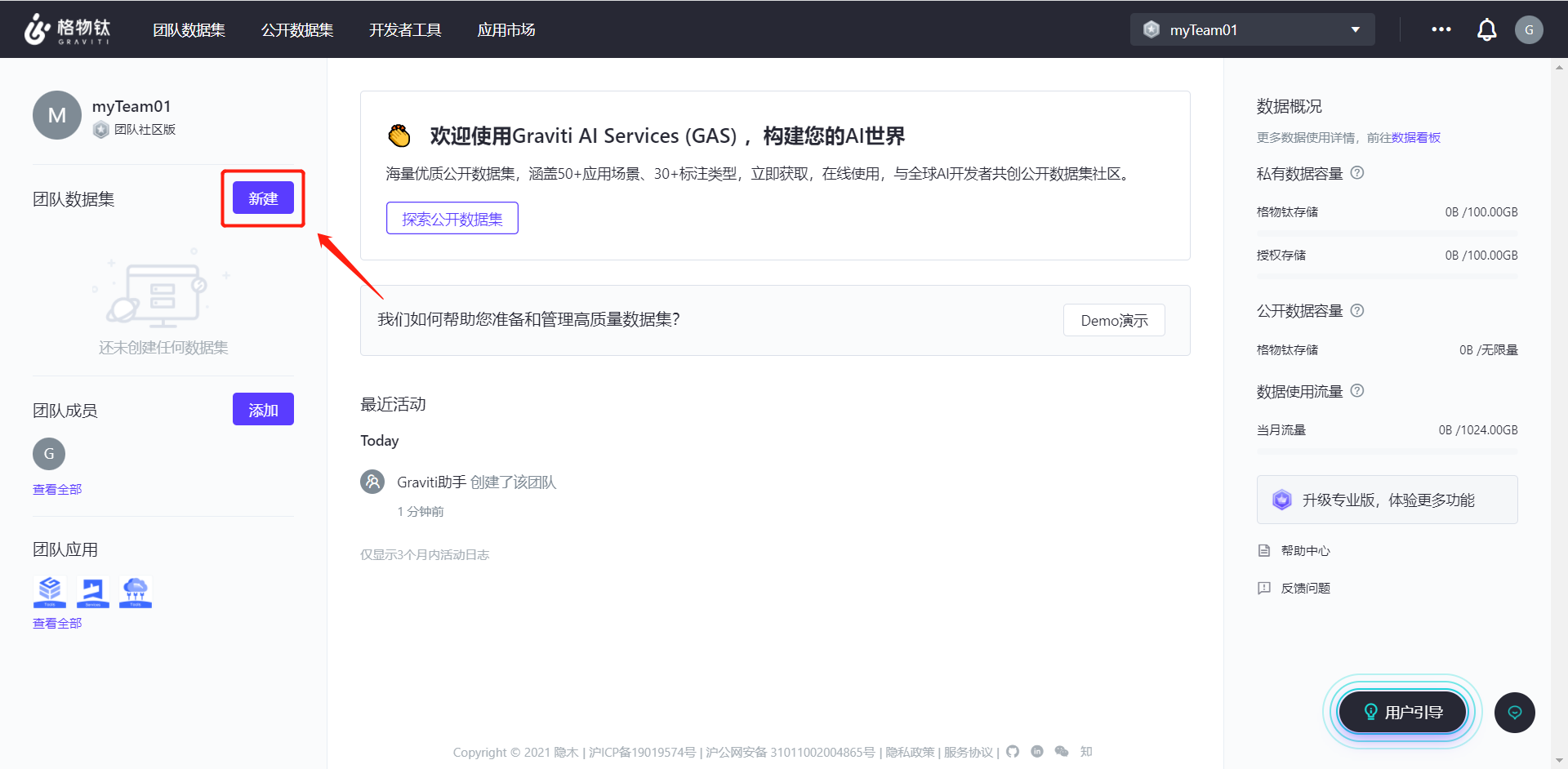Click the page scrollbar up arrow
The image size is (1568, 769).
pyautogui.click(x=1559, y=68)
